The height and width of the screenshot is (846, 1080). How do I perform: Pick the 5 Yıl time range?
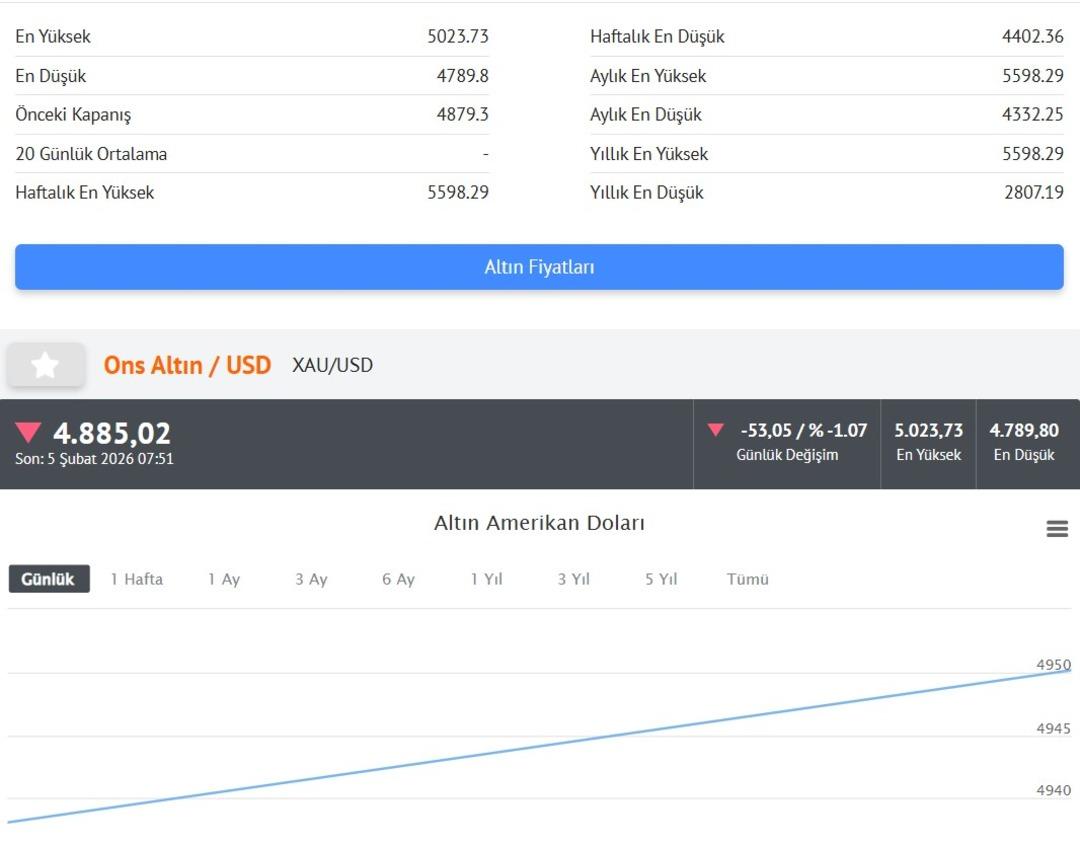coord(661,579)
